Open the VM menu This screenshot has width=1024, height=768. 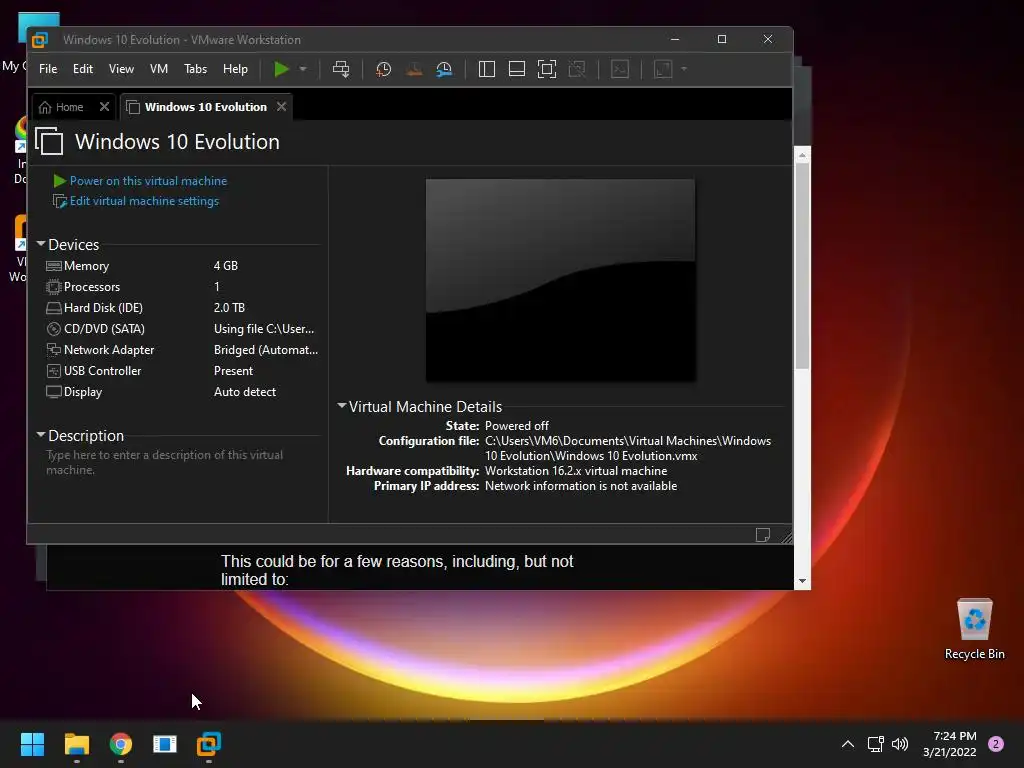159,69
